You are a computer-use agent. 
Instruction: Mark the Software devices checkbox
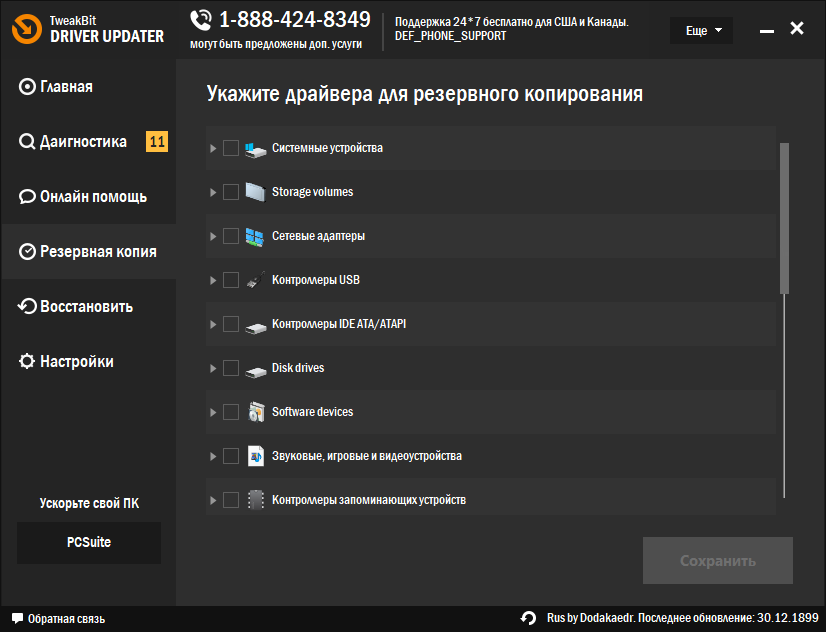pos(231,412)
